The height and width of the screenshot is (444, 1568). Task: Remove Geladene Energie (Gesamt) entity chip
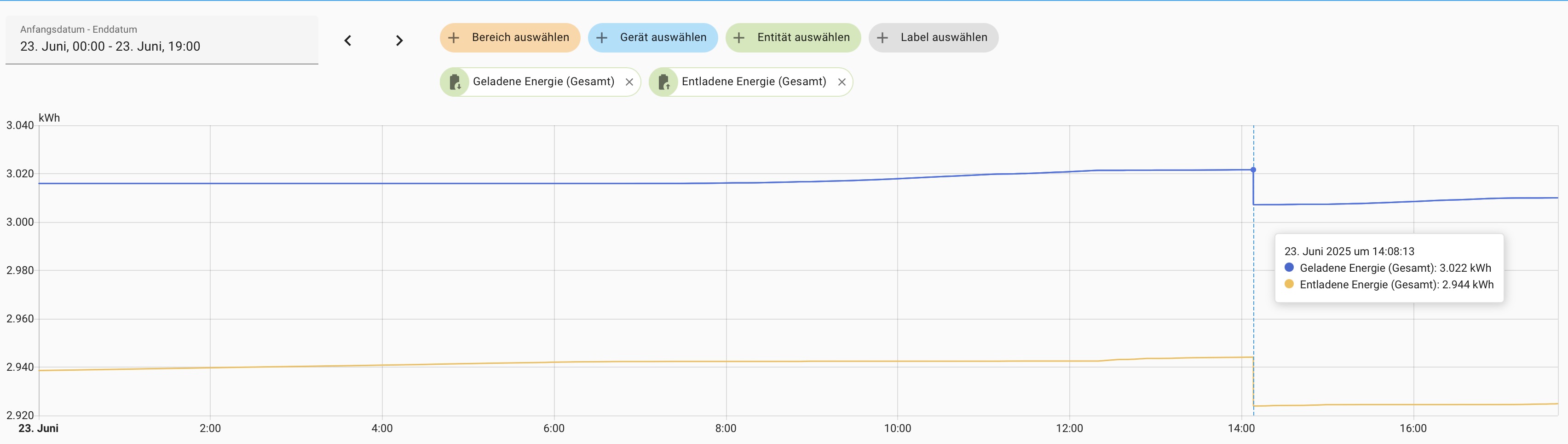tap(629, 82)
